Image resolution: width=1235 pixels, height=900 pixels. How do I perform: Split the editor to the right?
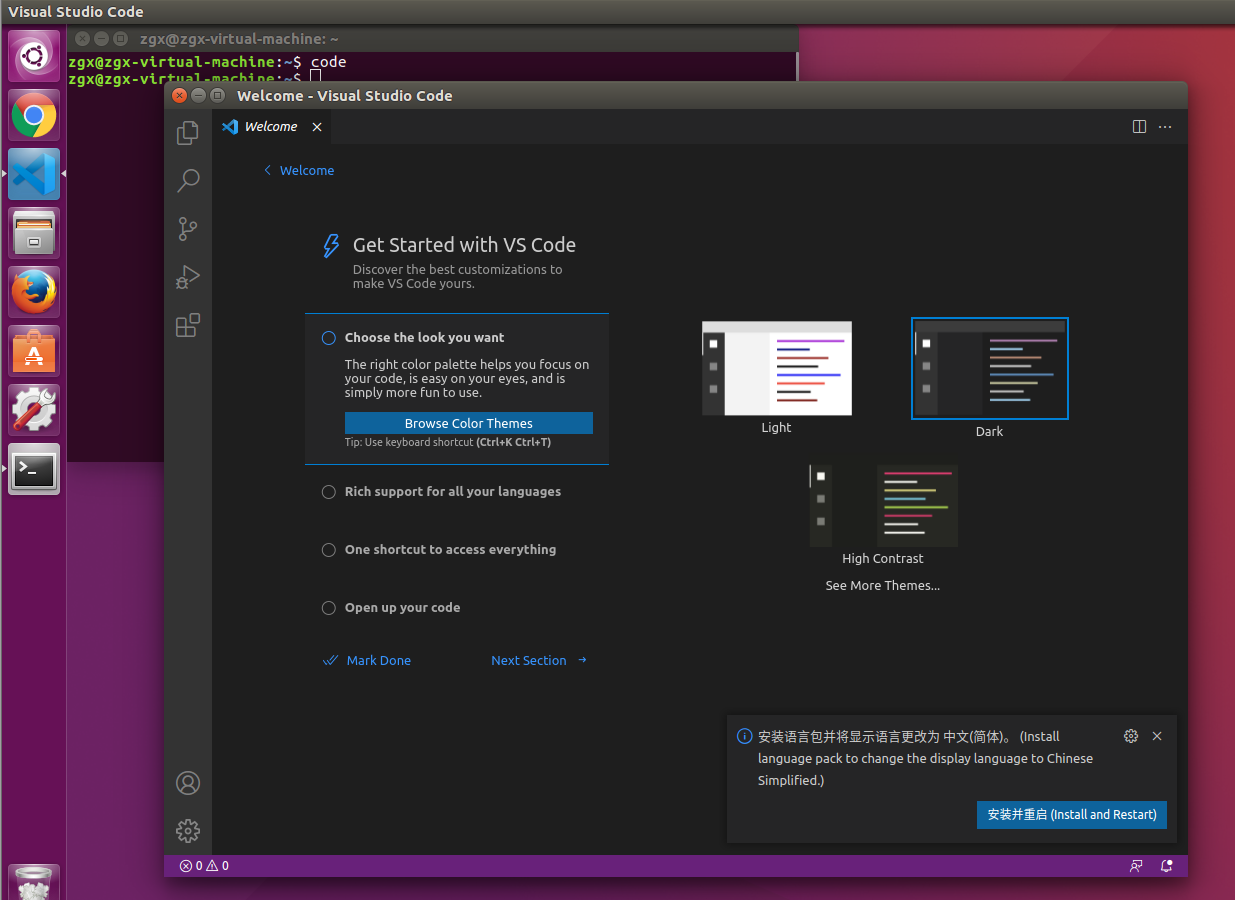tap(1139, 127)
